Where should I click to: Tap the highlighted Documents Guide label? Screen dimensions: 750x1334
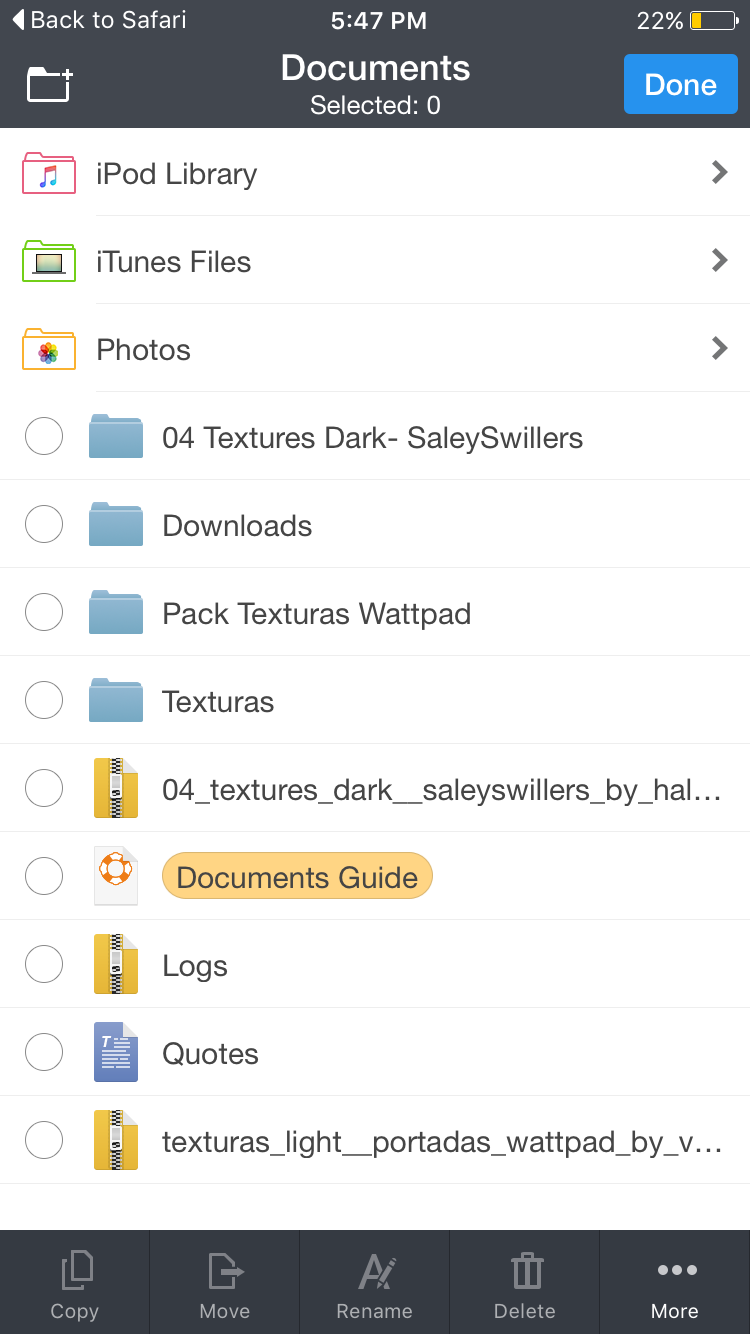[297, 876]
